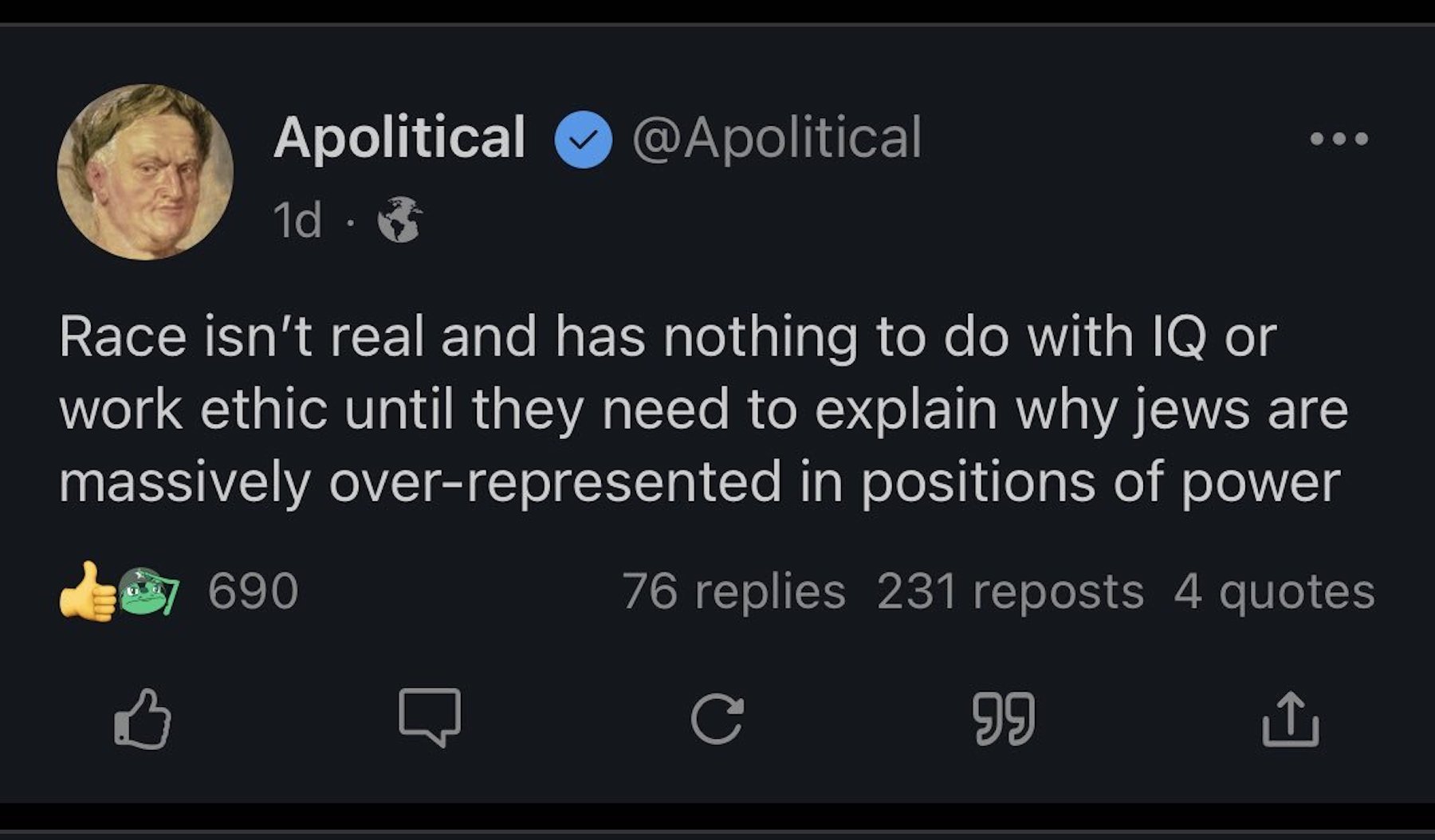The width and height of the screenshot is (1435, 840).
Task: Like the post with the thumbs-up outline button
Action: click(x=143, y=718)
